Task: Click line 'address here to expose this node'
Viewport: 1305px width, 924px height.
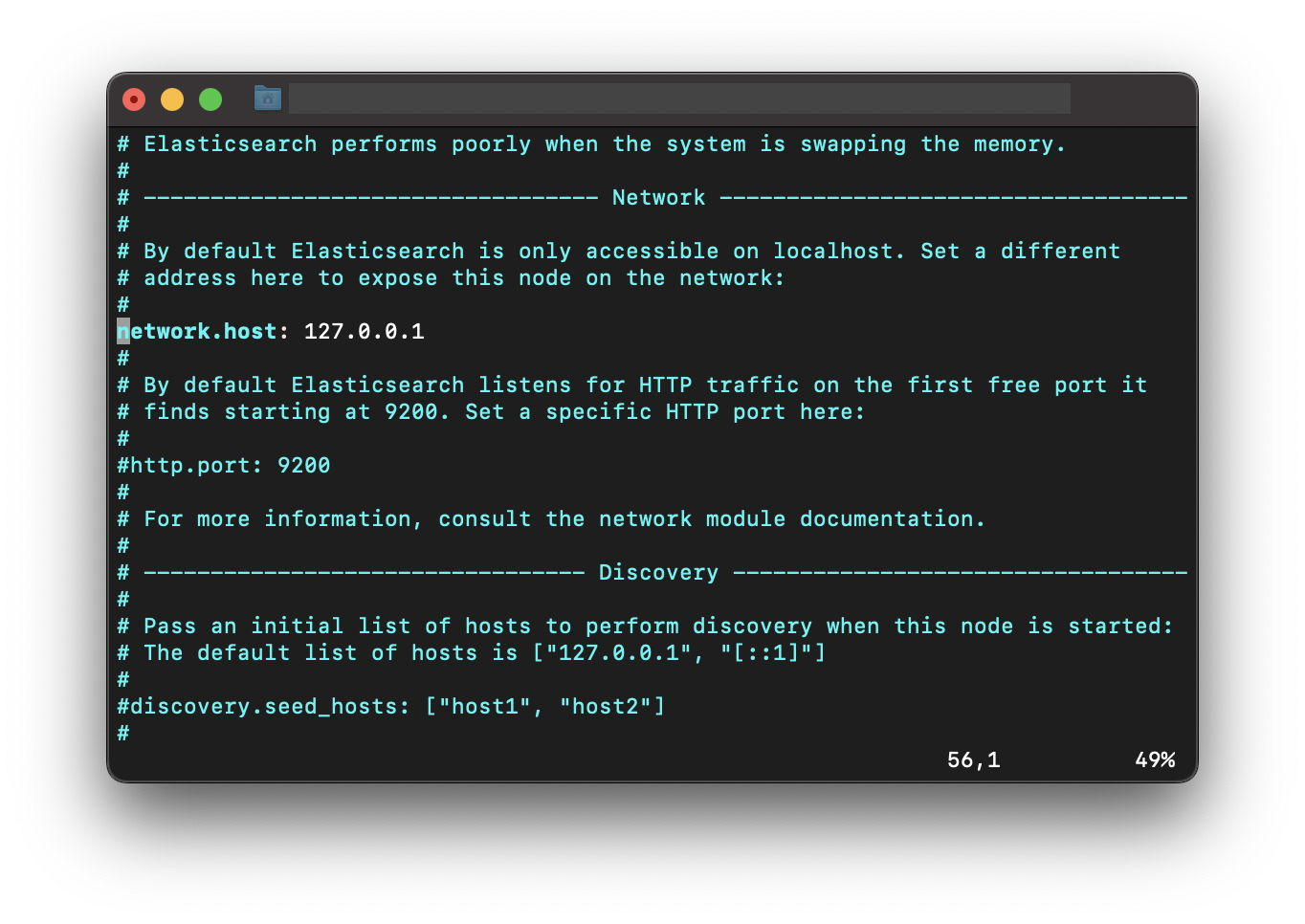Action: 451,278
